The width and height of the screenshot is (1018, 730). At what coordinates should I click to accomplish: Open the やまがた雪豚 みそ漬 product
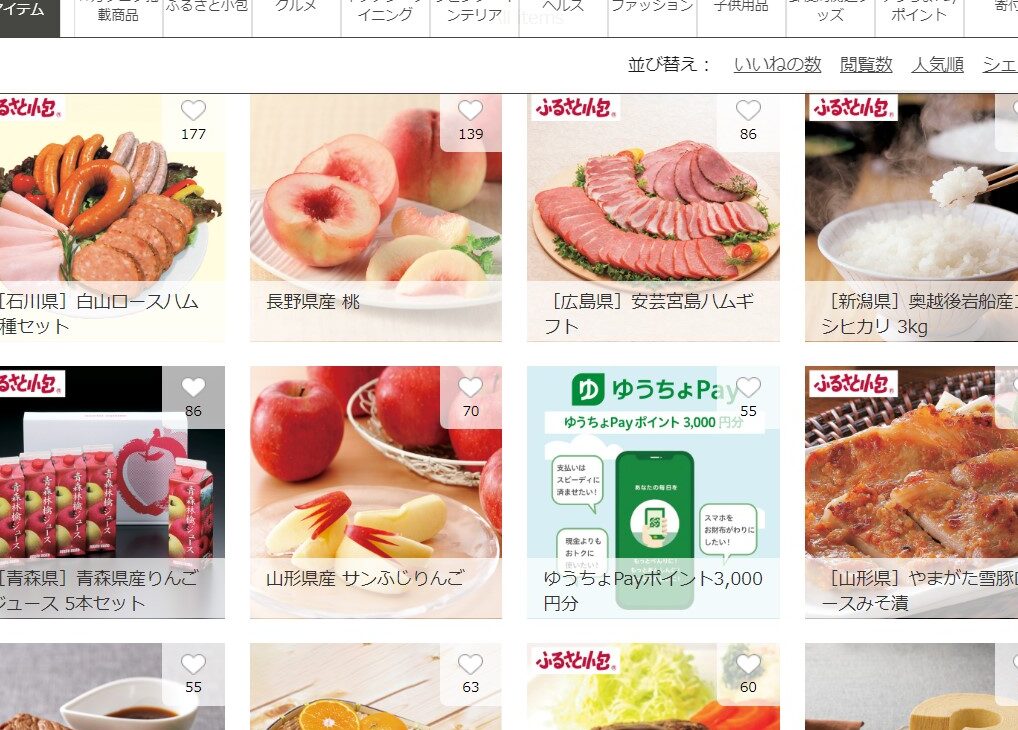click(x=912, y=492)
